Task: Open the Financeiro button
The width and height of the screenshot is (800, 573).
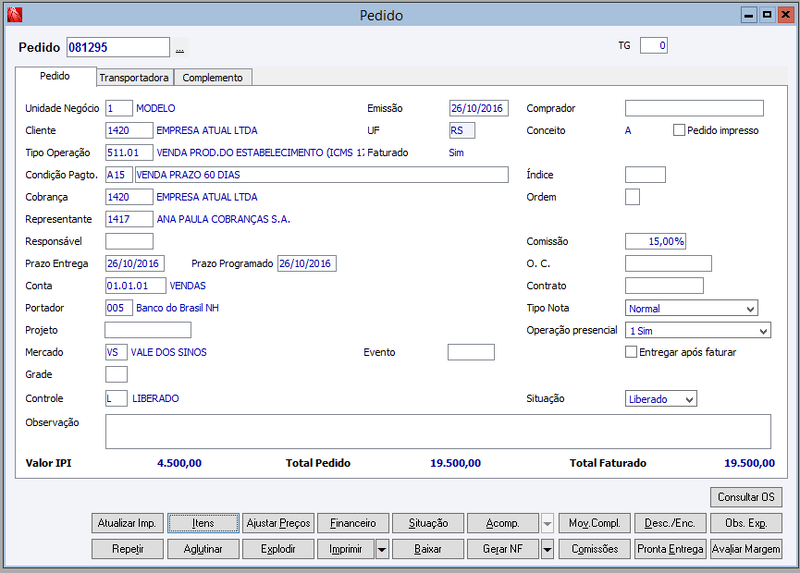Action: pos(353,524)
